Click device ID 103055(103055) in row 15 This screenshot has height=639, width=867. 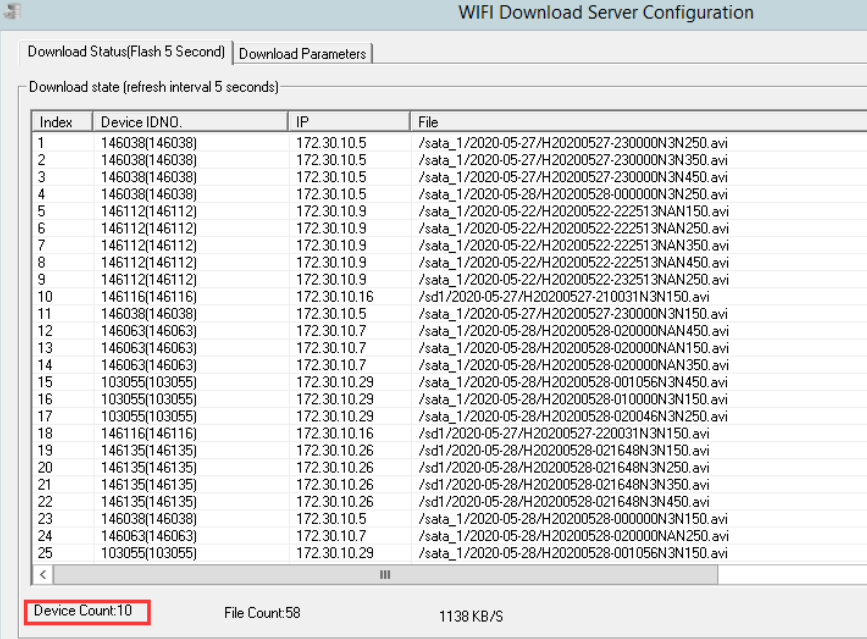click(x=149, y=383)
